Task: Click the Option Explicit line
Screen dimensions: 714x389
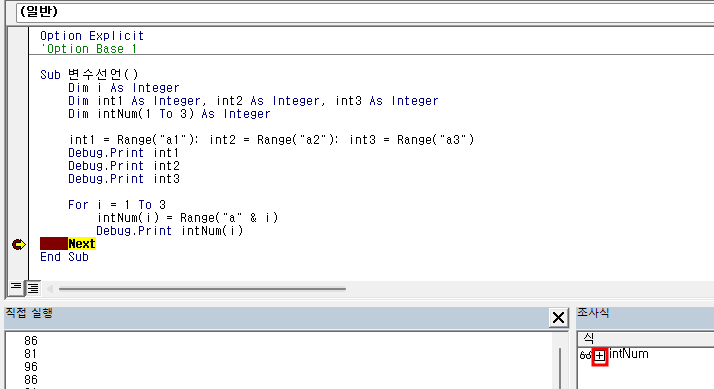Action: click(x=92, y=36)
